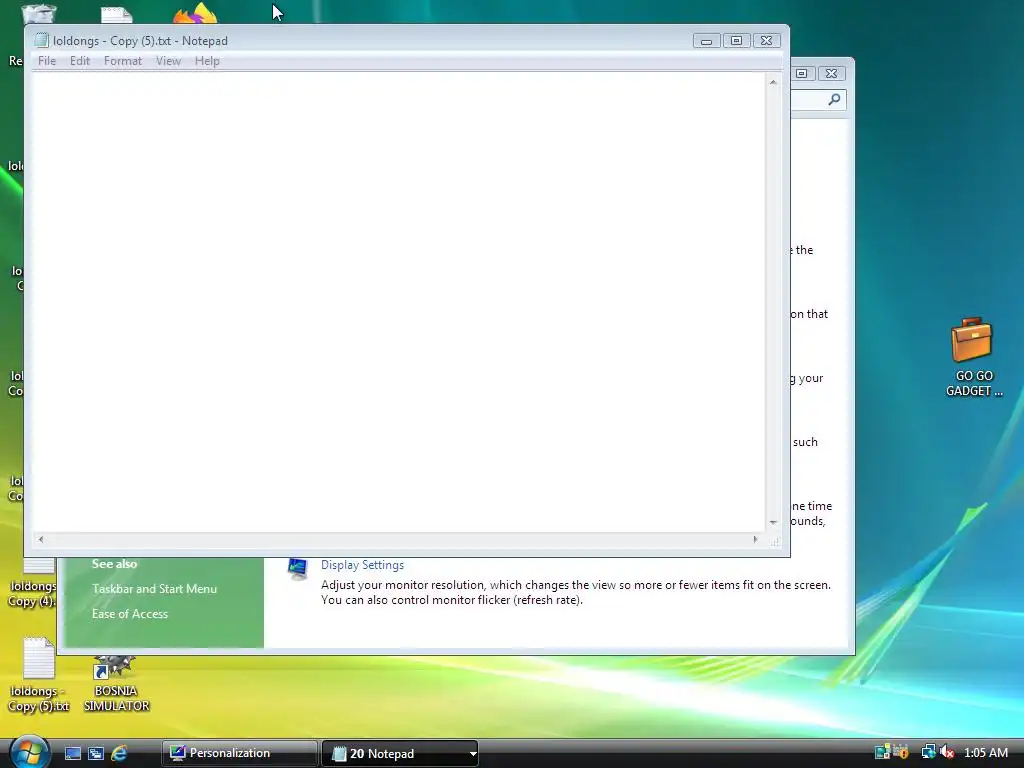Click the See also heading text
This screenshot has height=768, width=1024.
pos(114,564)
